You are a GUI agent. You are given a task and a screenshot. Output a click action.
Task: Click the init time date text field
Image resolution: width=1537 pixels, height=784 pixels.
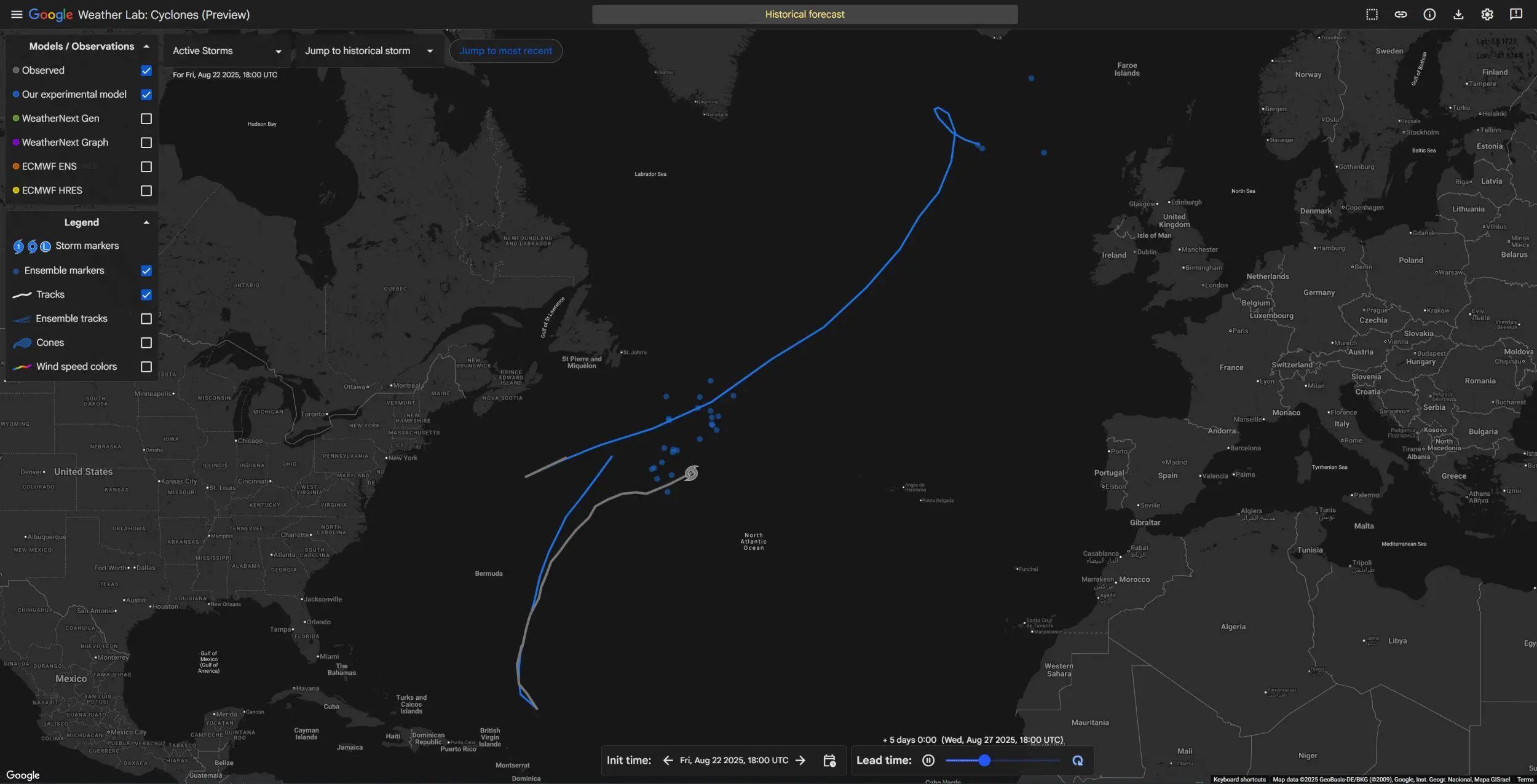pos(734,761)
